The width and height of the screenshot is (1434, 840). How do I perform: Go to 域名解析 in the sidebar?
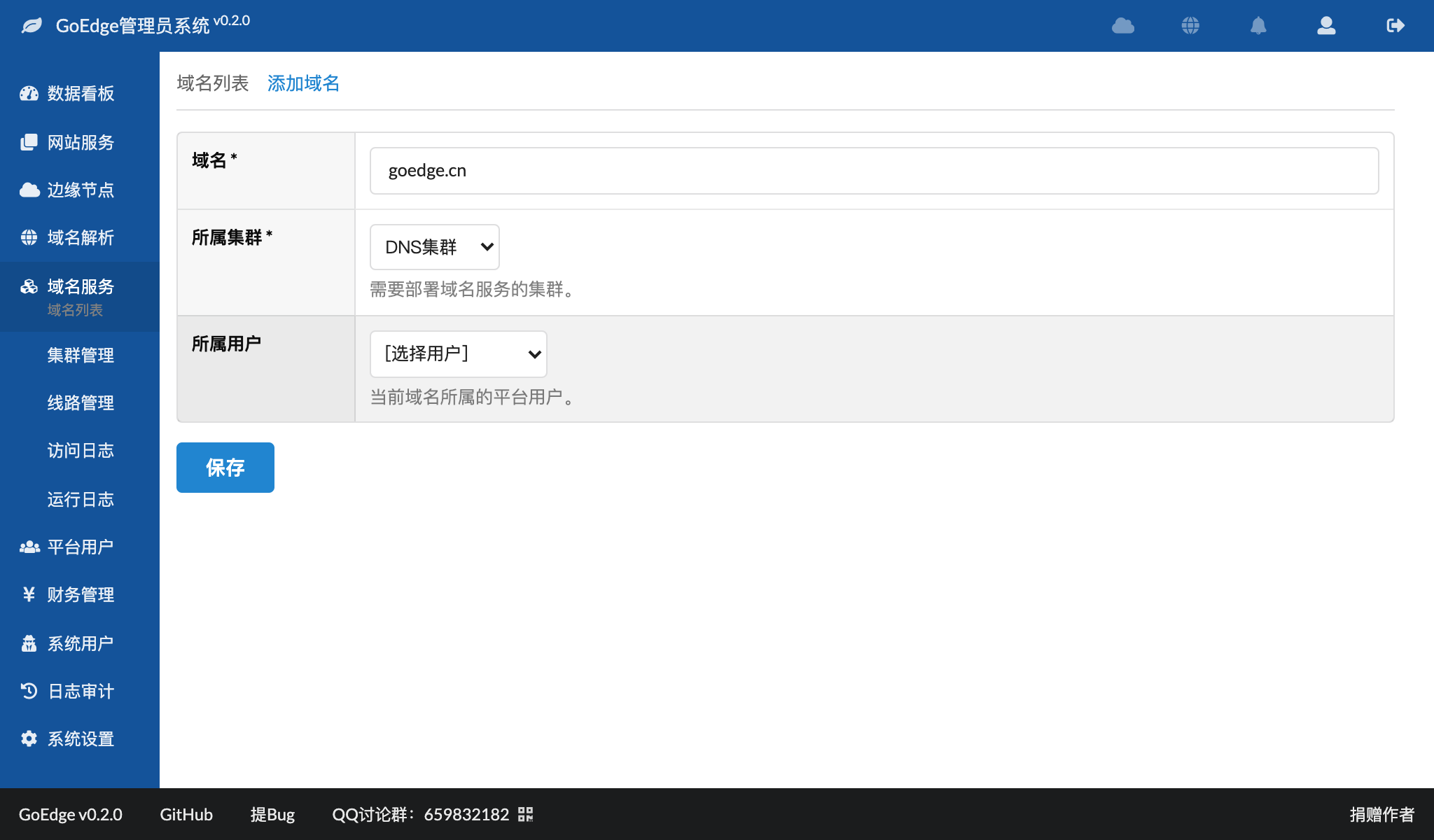80,238
